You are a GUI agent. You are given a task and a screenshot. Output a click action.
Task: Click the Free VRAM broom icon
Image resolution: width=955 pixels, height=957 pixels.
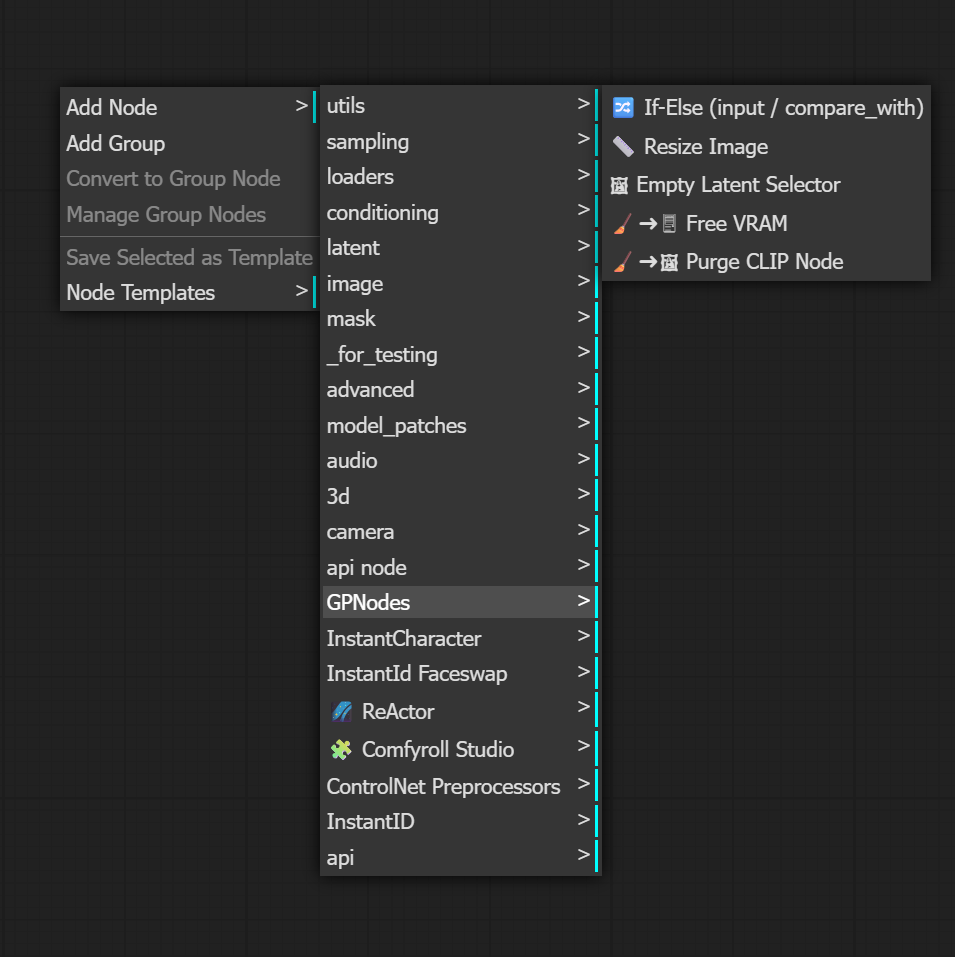point(622,223)
